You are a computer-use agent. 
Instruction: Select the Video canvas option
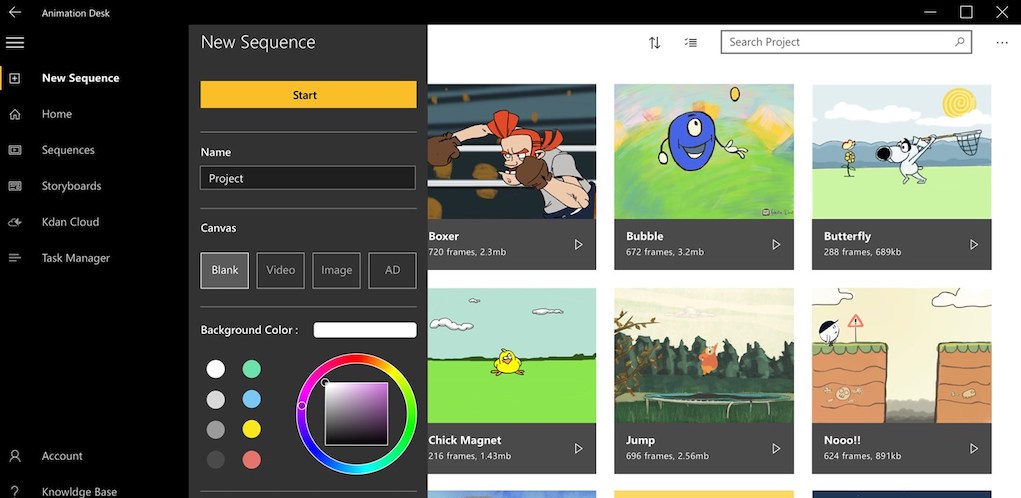coord(281,270)
